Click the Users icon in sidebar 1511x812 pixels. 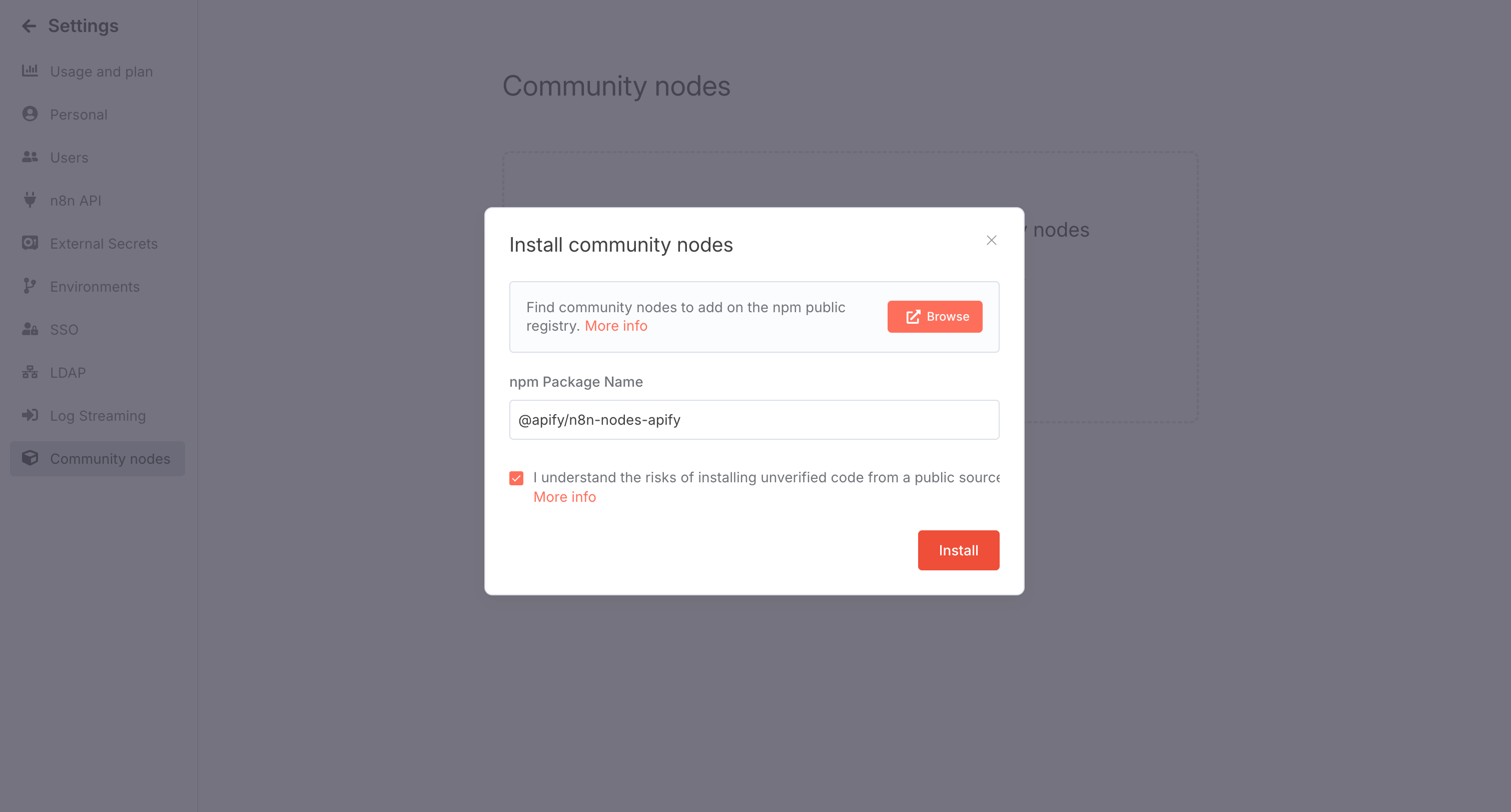pyautogui.click(x=30, y=157)
